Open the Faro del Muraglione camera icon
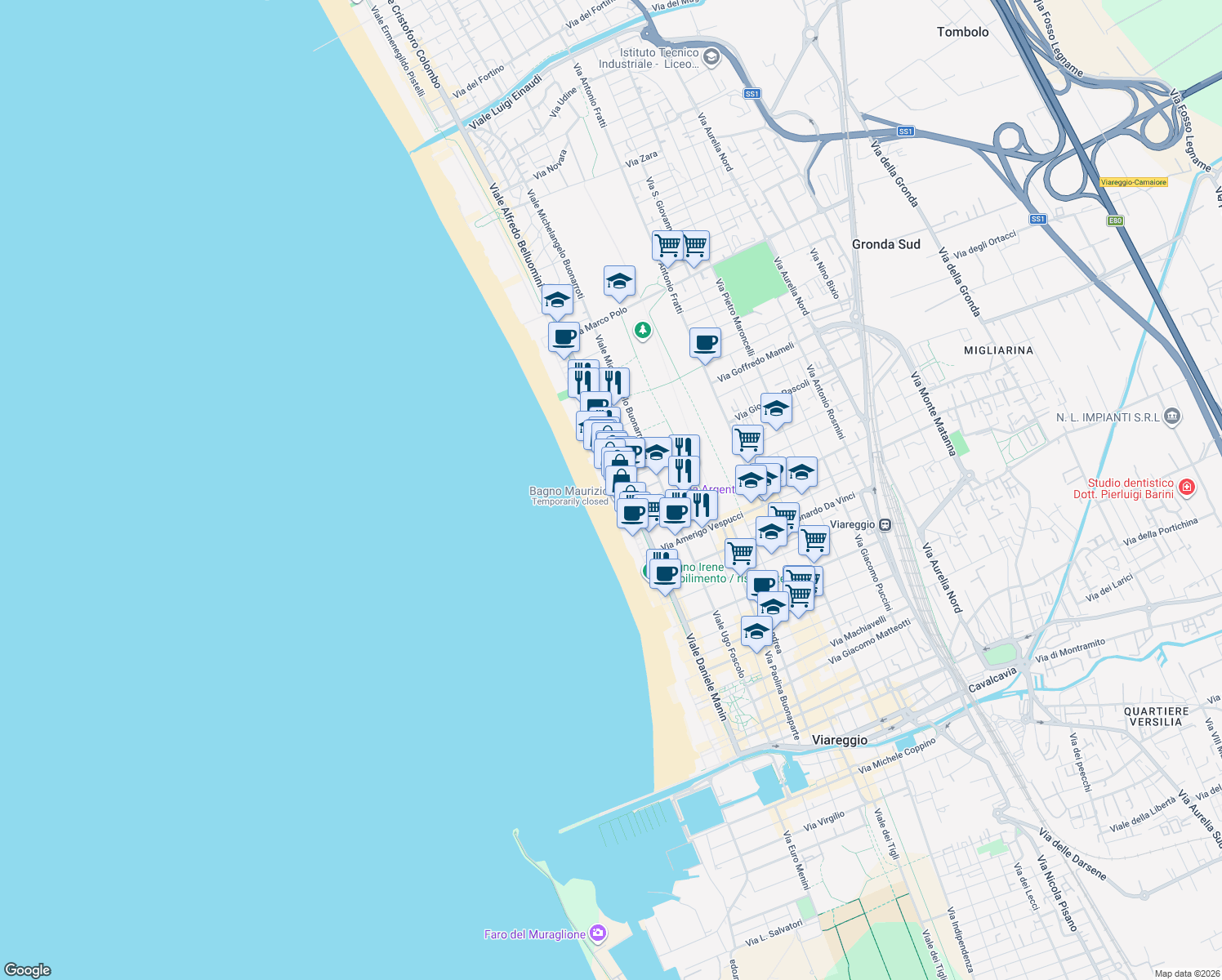The height and width of the screenshot is (980, 1222). (x=598, y=933)
